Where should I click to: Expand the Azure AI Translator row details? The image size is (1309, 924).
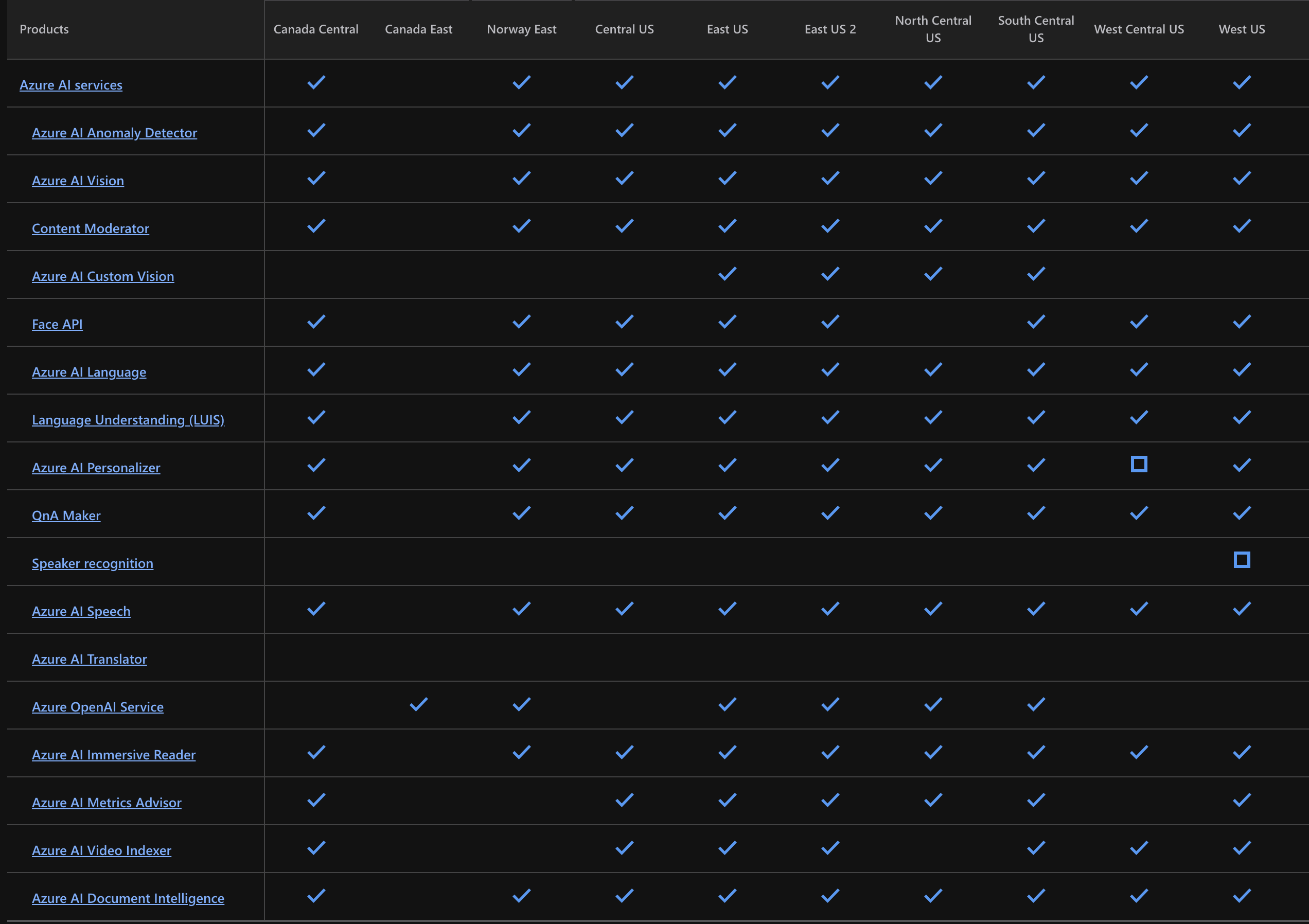(x=90, y=658)
